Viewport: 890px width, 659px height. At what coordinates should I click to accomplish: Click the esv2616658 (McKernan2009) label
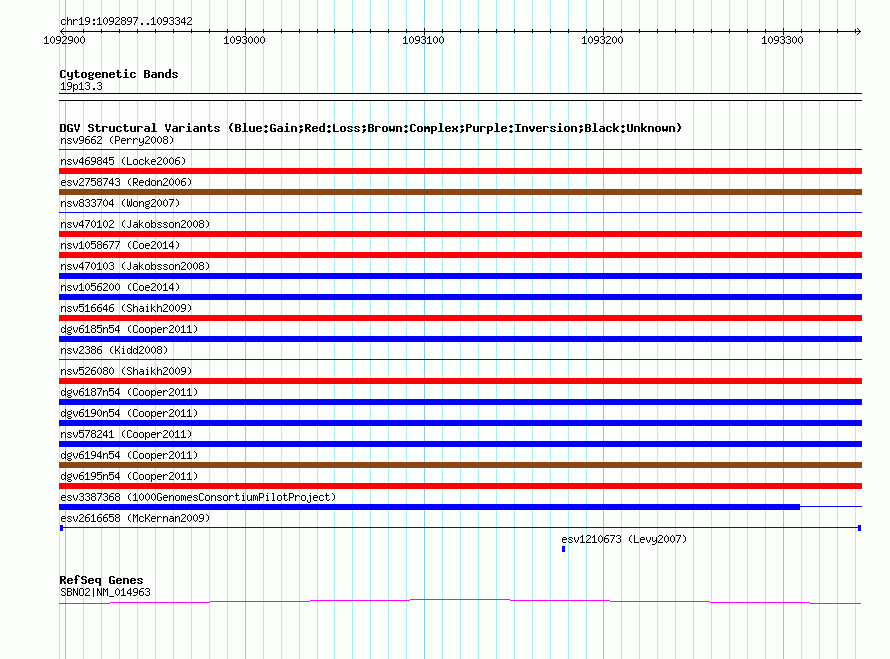coord(135,518)
